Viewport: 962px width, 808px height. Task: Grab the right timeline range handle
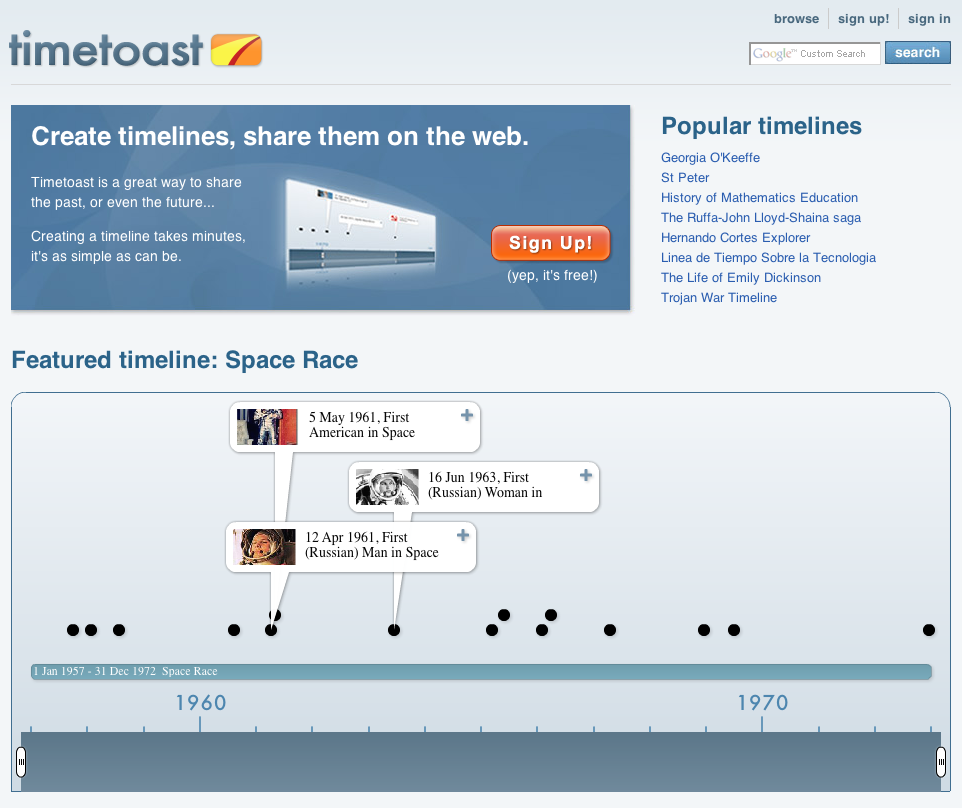941,761
